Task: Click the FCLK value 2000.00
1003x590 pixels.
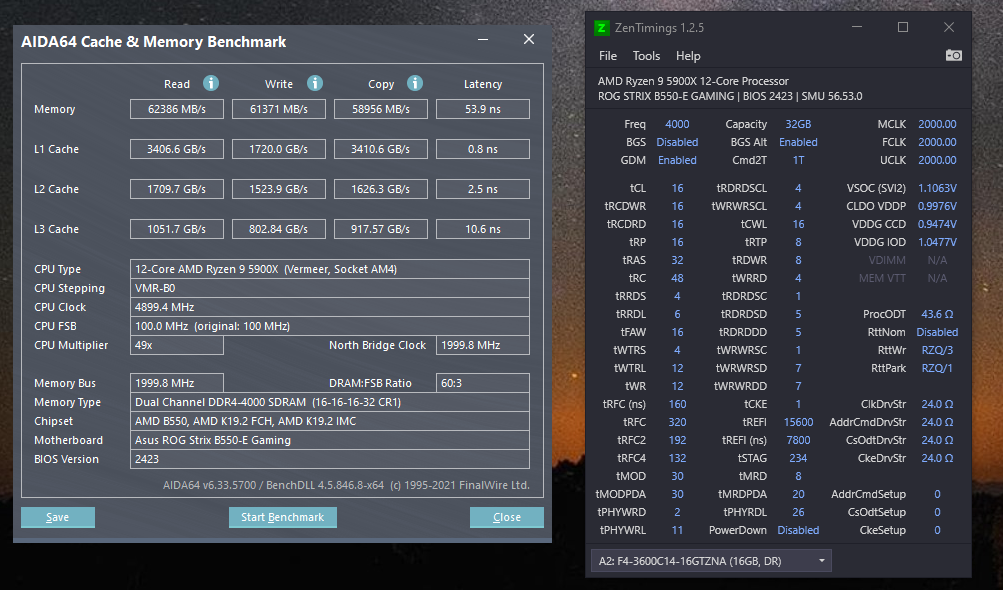Action: 937,142
